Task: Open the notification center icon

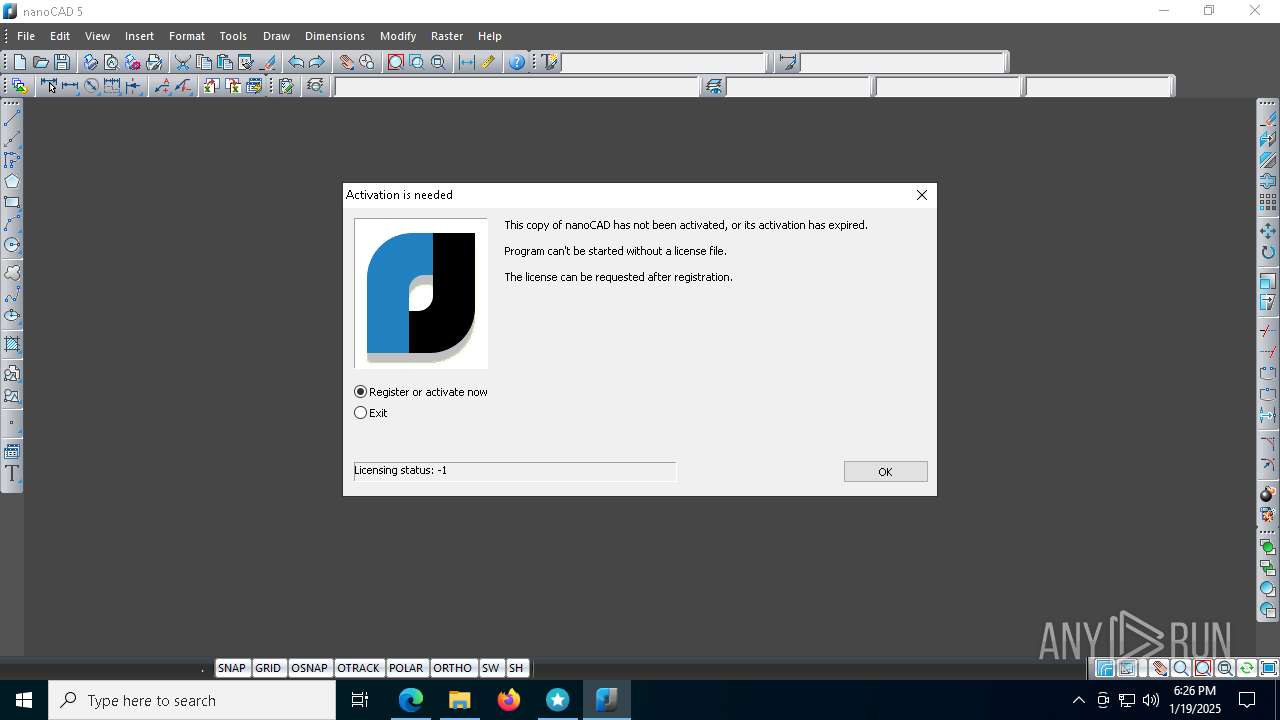Action: point(1247,700)
